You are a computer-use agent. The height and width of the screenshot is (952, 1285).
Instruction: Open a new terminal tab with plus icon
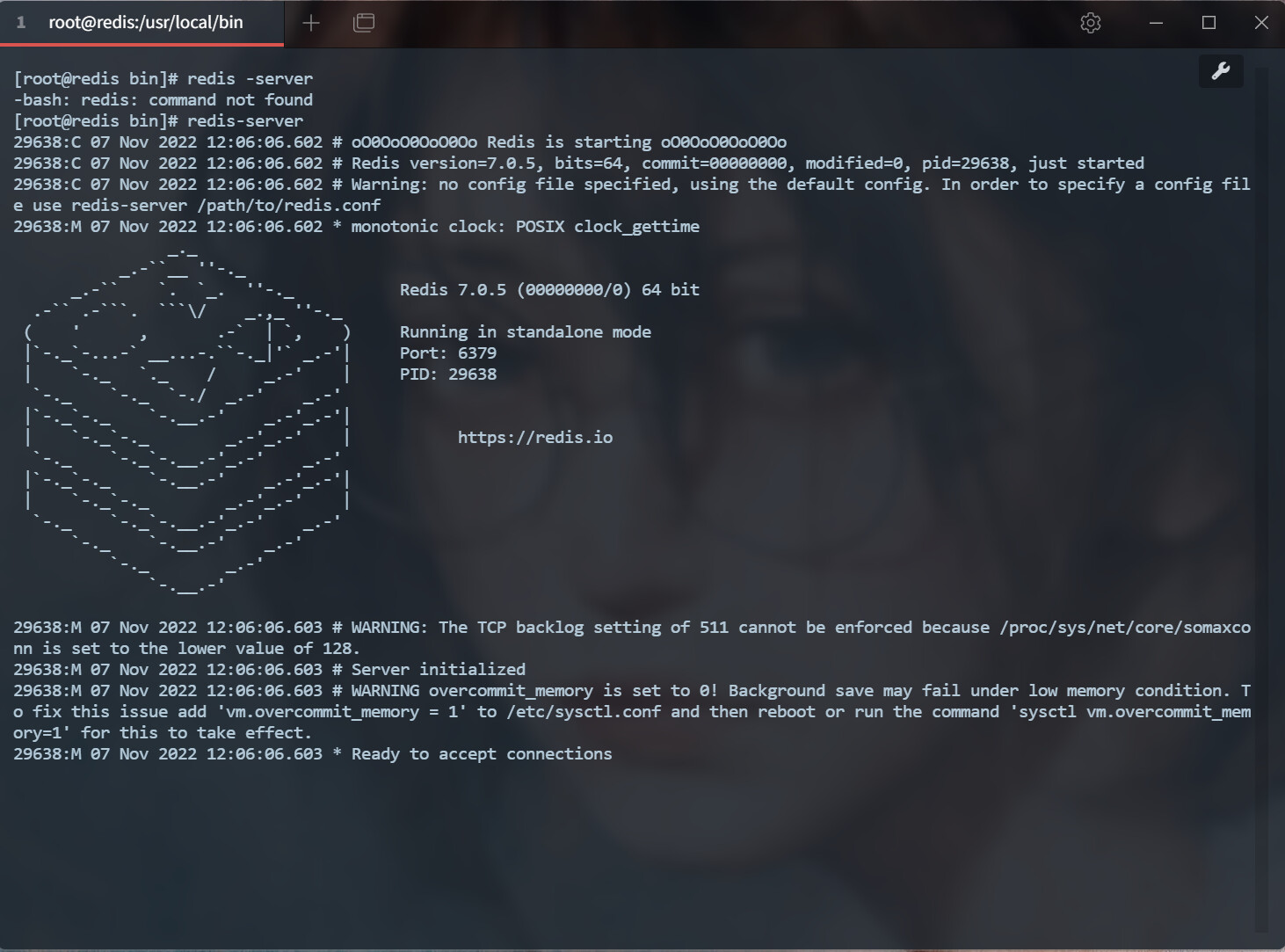[311, 23]
